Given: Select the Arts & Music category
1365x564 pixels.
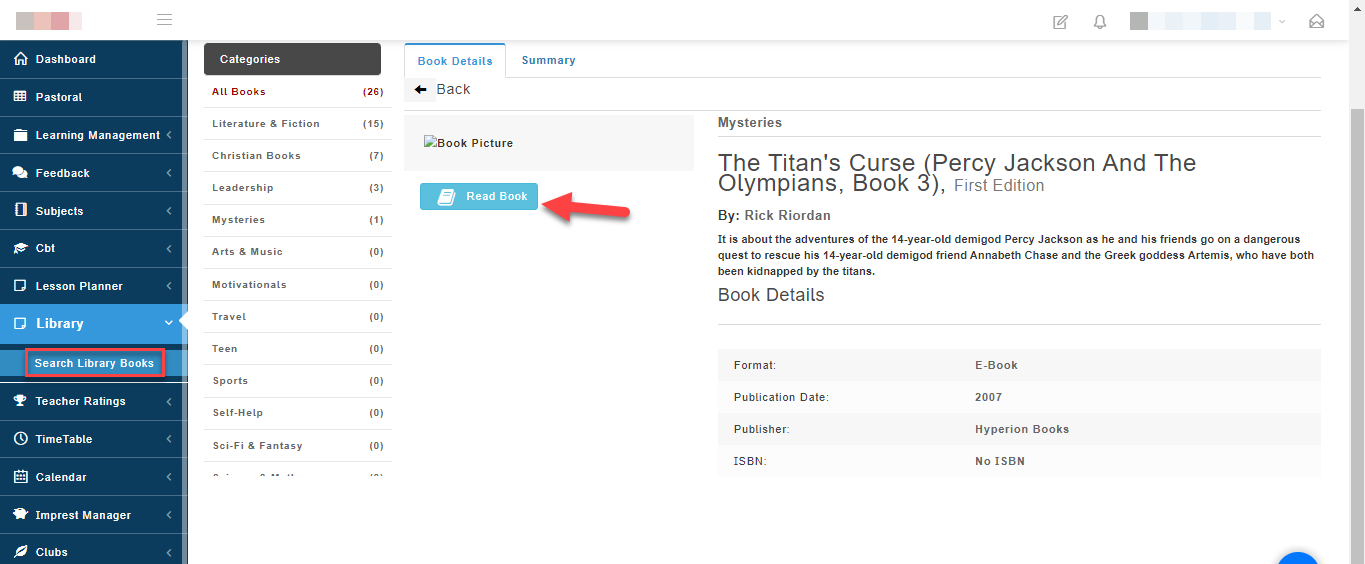Looking at the screenshot, I should coord(298,252).
